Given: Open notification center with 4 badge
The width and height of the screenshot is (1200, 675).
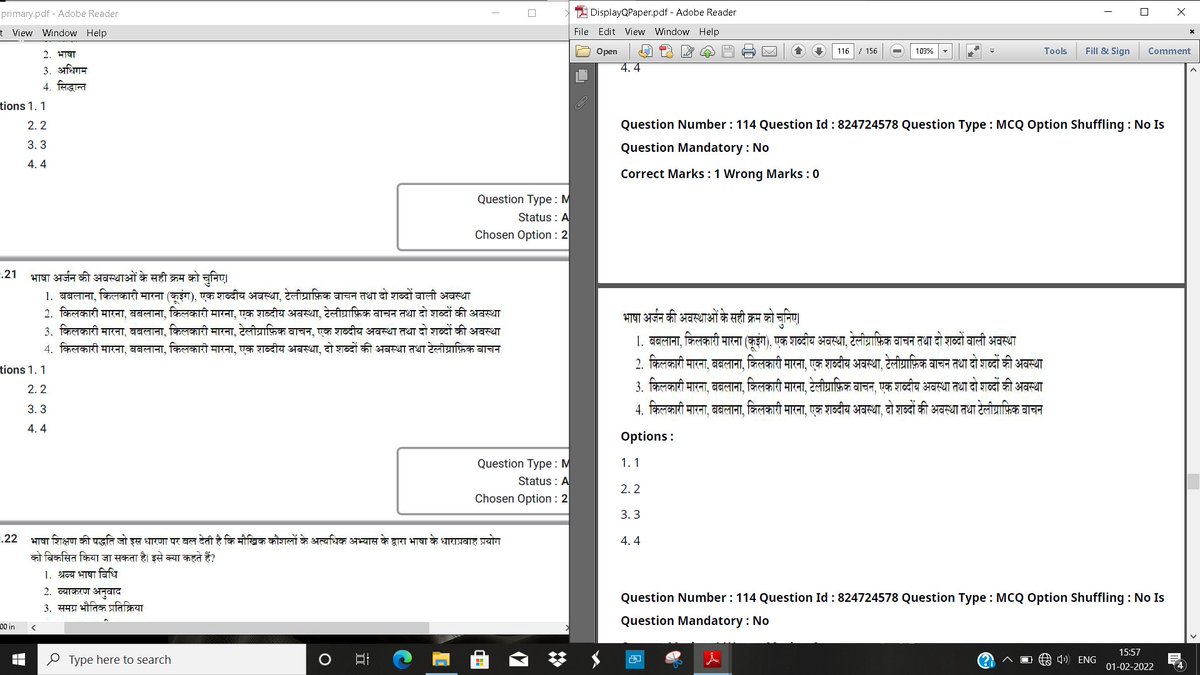Looking at the screenshot, I should pos(1178,660).
